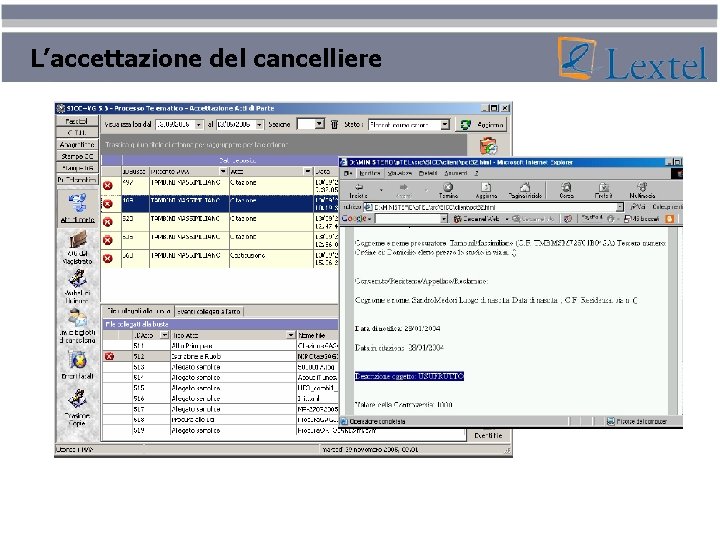
Task: Open the ID Atto column filter dropdown
Action: tap(165, 335)
